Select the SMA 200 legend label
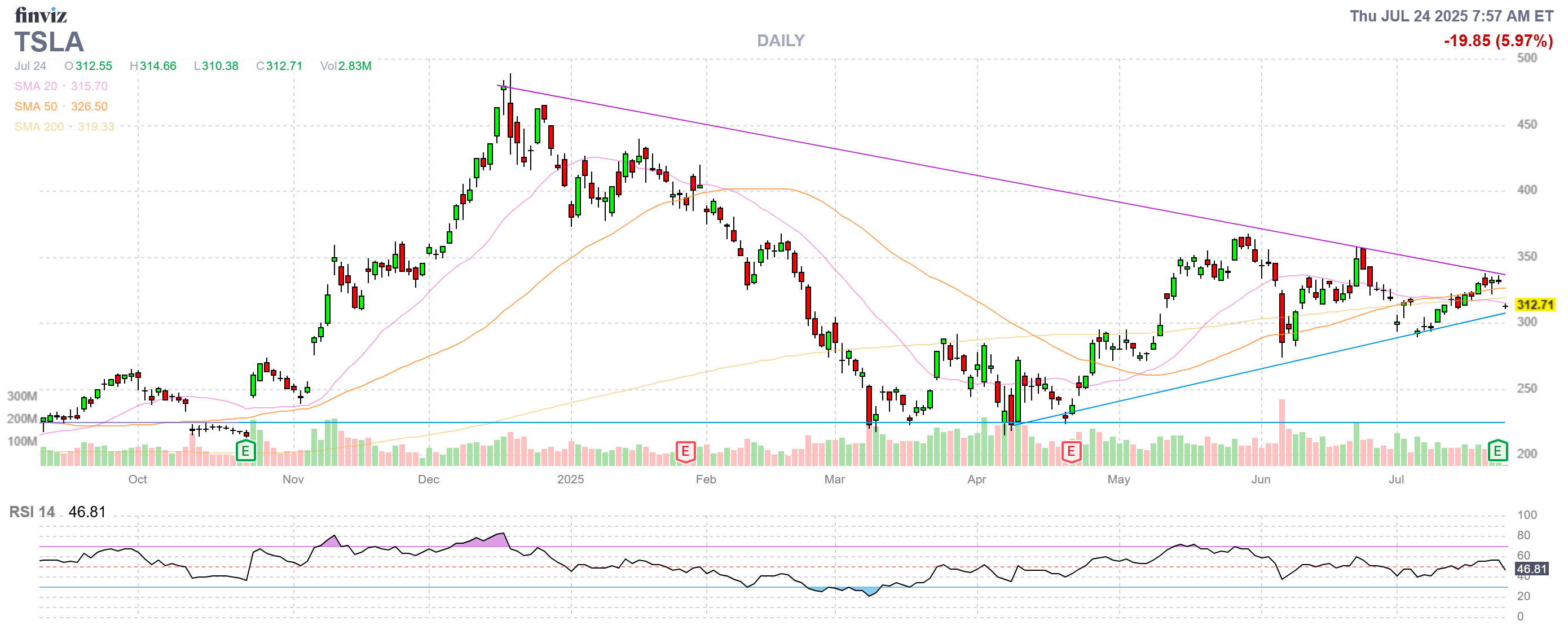Viewport: 1568px width, 634px height. coord(39,126)
